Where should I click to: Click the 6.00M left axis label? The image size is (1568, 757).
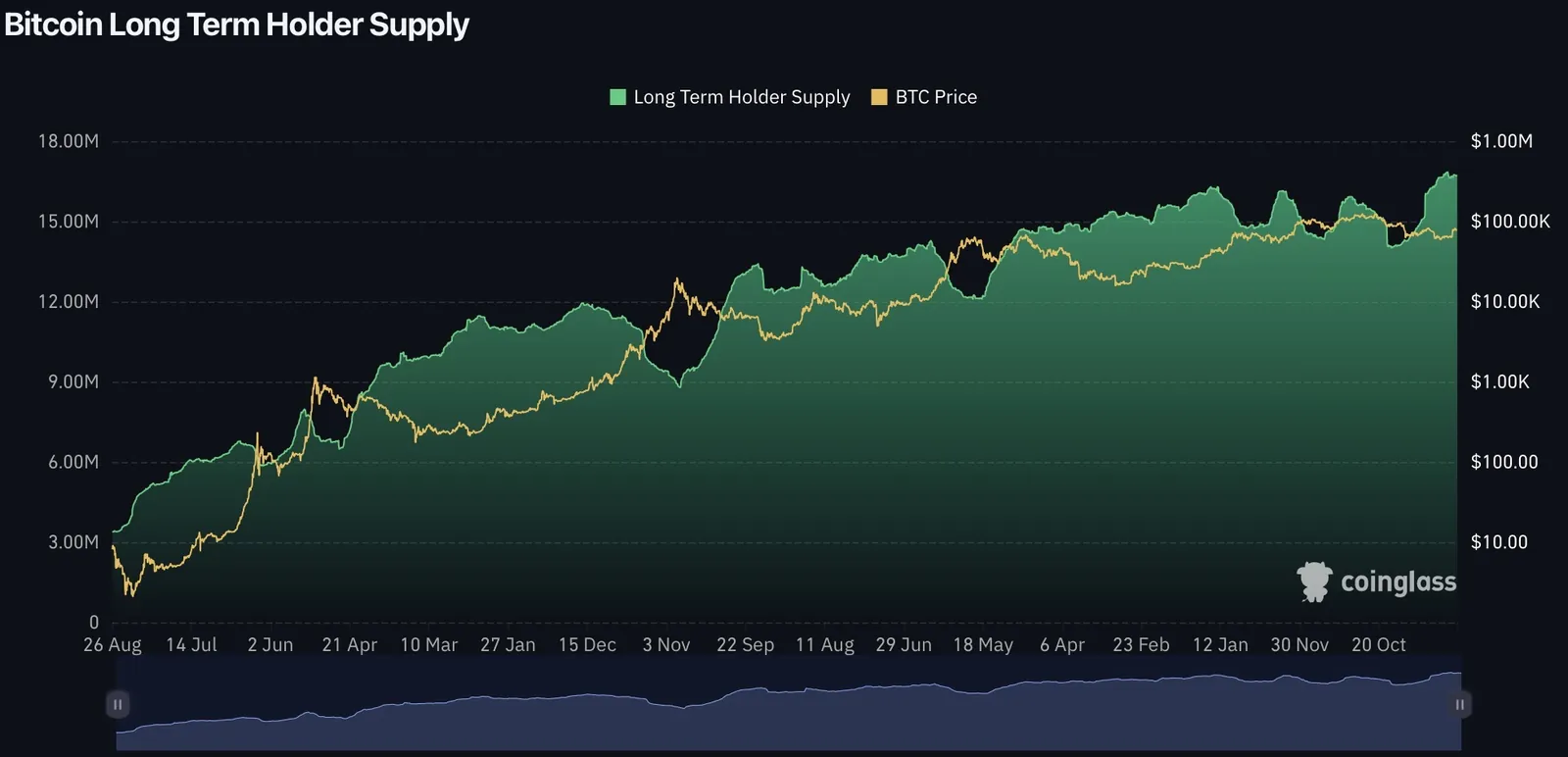[x=73, y=462]
